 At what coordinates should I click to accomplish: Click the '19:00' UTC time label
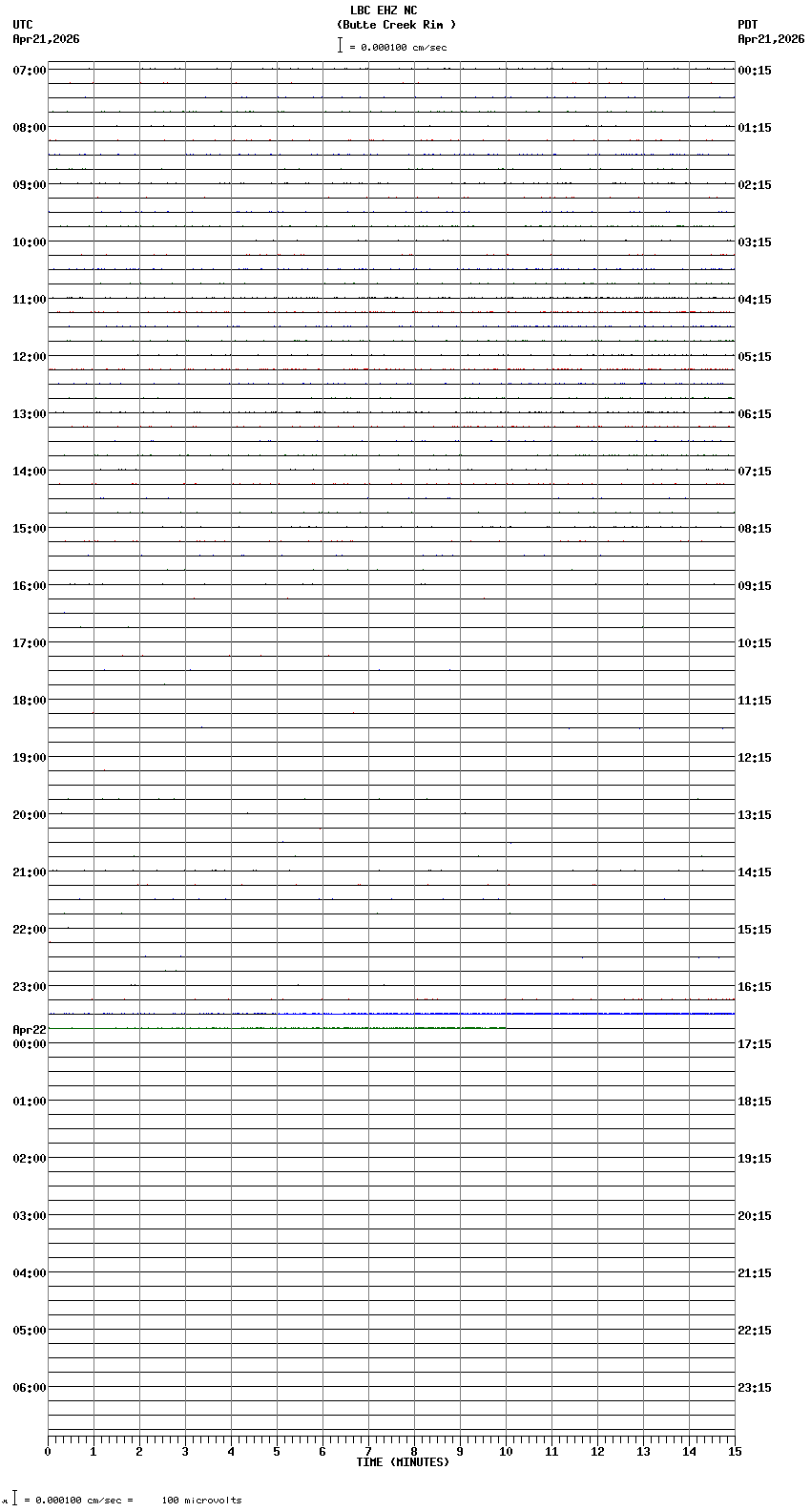30,758
